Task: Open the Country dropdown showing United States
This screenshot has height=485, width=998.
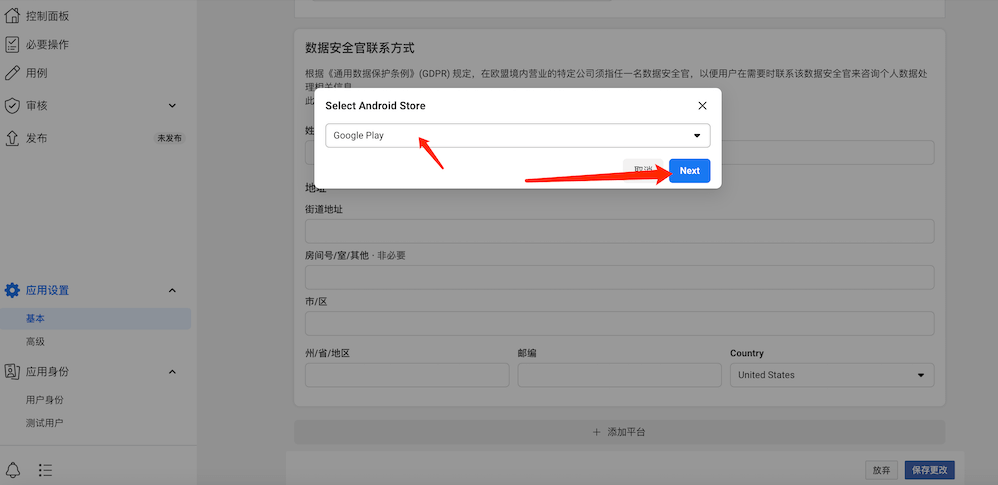Action: pos(831,375)
